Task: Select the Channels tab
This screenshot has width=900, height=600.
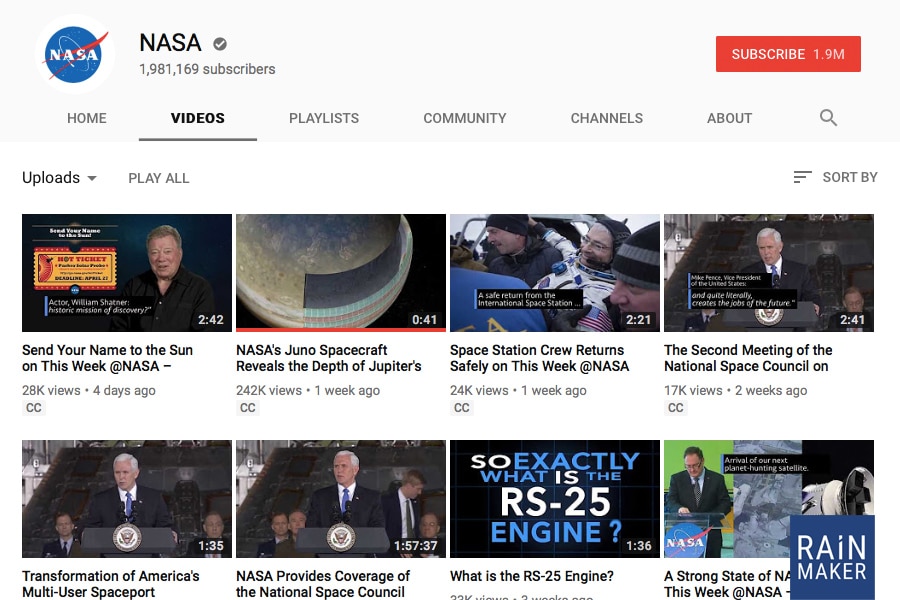Action: pos(606,118)
